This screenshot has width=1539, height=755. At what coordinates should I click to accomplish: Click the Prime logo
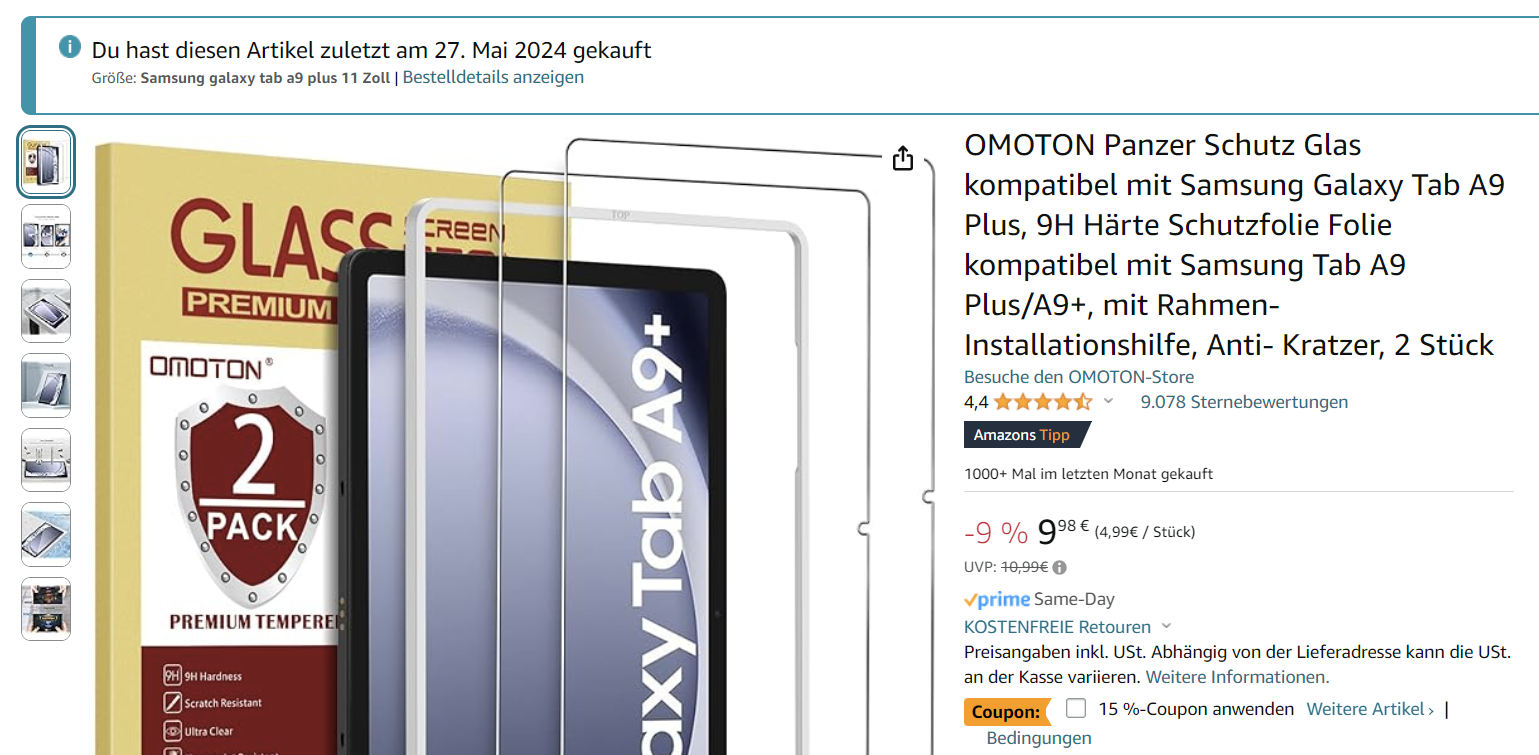[x=997, y=599]
